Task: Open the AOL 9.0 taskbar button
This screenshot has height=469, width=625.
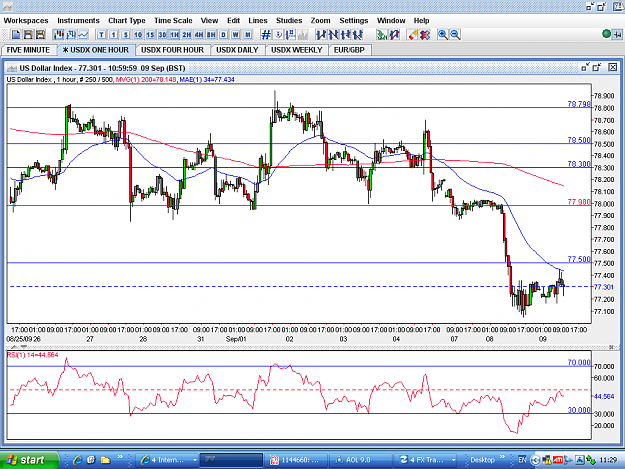Action: point(360,460)
